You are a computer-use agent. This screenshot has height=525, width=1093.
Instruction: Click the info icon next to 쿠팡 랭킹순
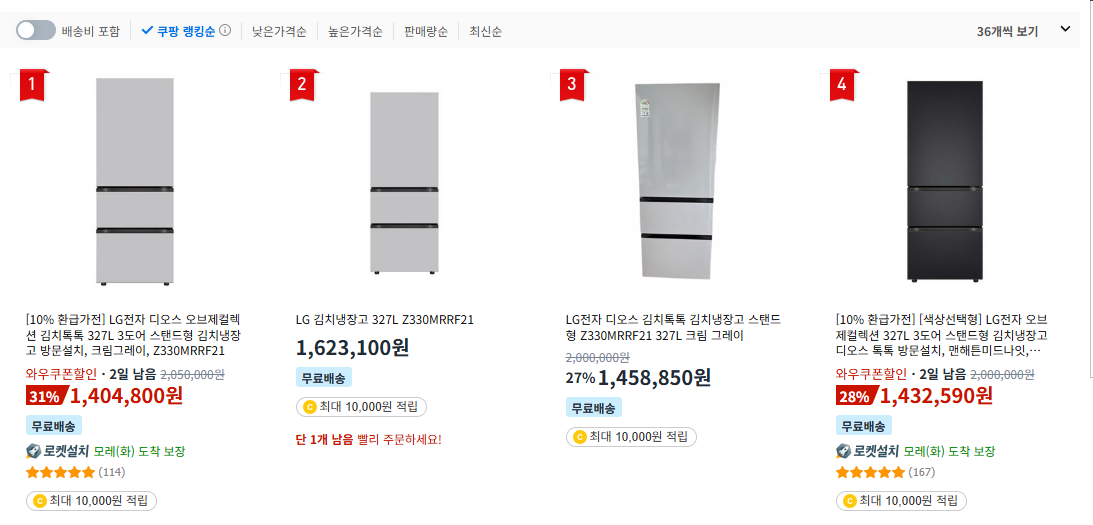coord(225,31)
